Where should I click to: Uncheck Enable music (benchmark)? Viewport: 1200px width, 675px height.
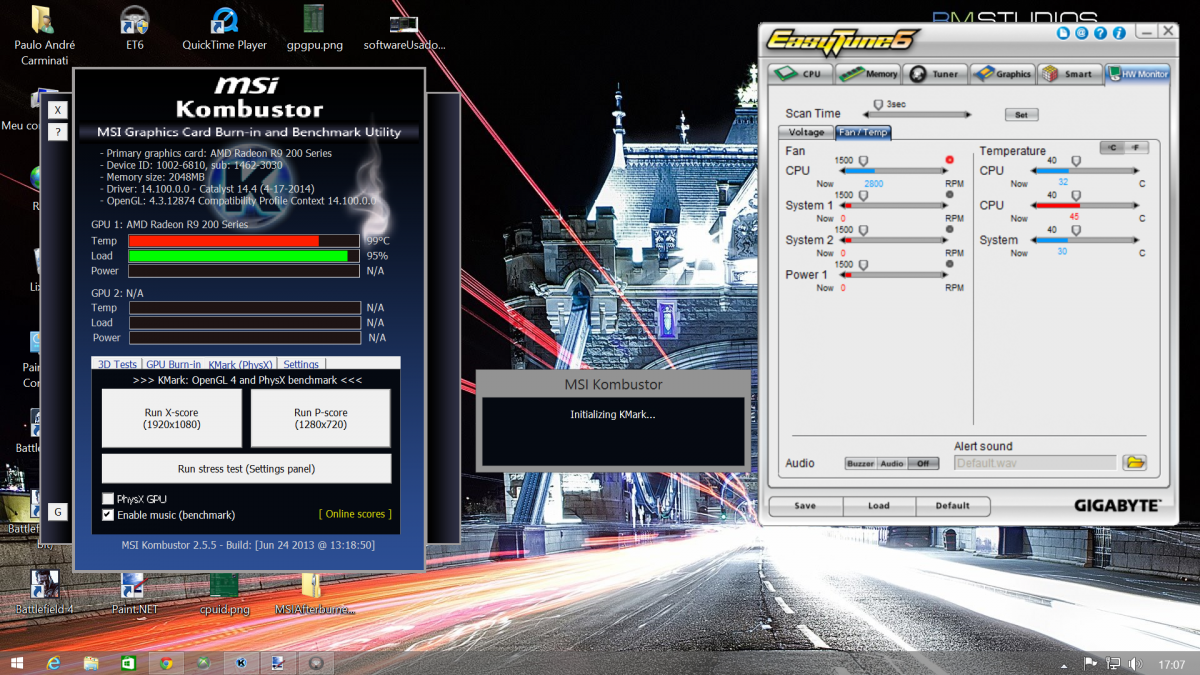click(108, 515)
